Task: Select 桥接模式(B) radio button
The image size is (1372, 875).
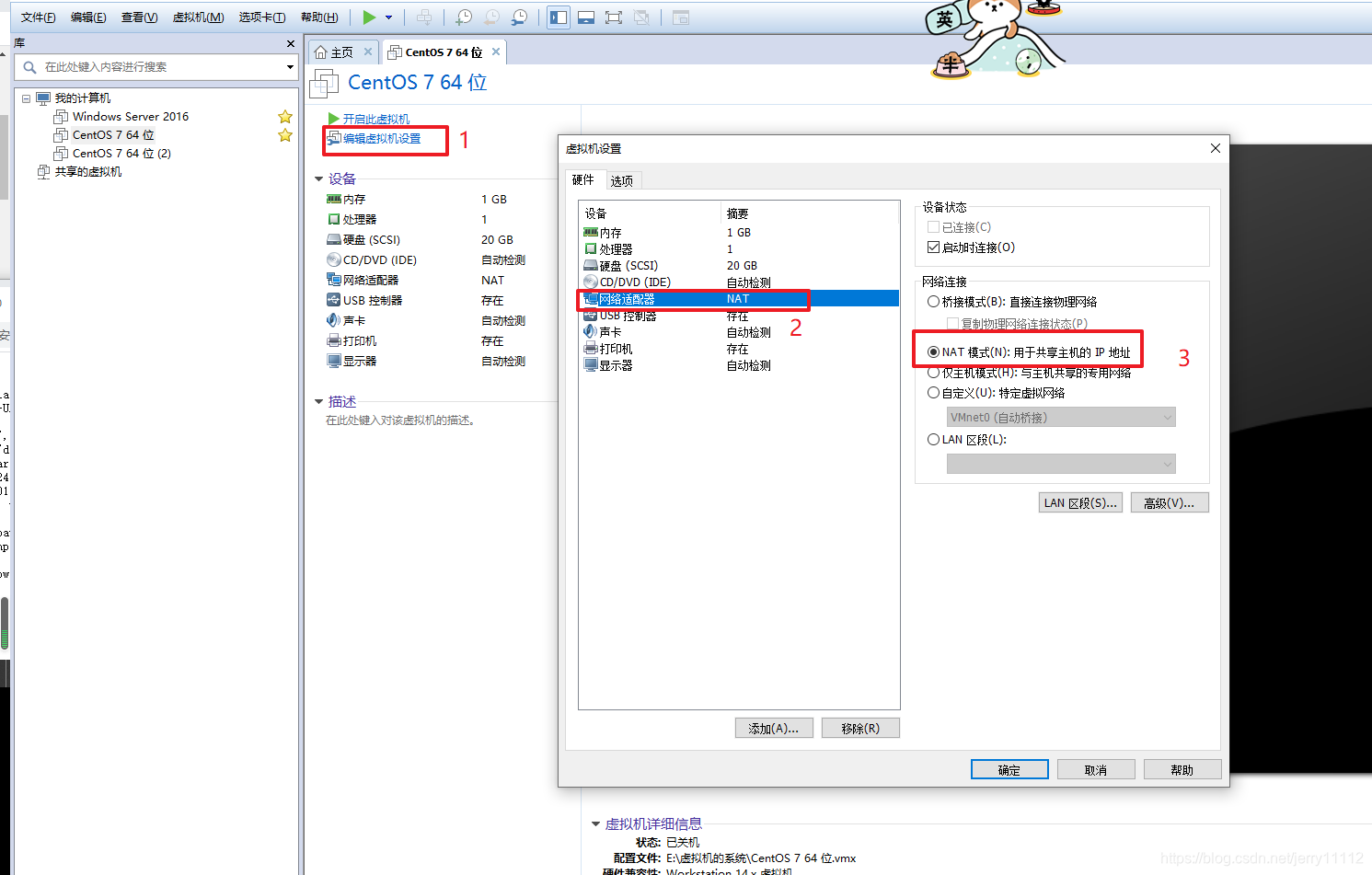Action: pyautogui.click(x=934, y=302)
